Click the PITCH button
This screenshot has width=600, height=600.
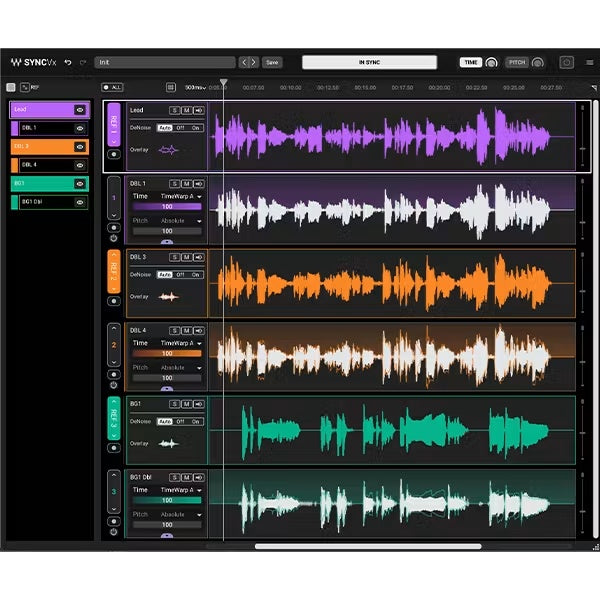click(517, 62)
